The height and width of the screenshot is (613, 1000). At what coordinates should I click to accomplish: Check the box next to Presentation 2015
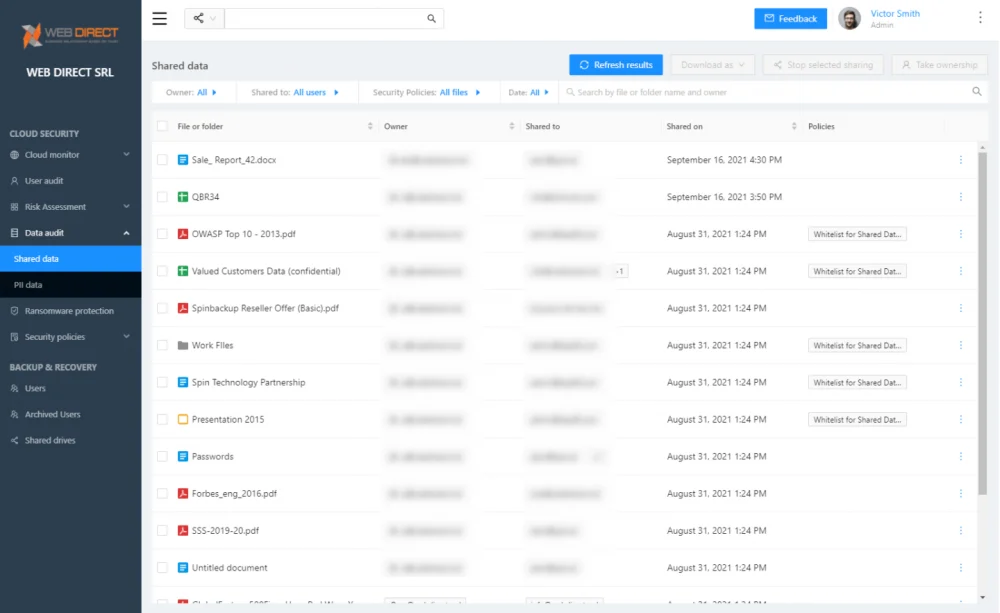pos(163,419)
